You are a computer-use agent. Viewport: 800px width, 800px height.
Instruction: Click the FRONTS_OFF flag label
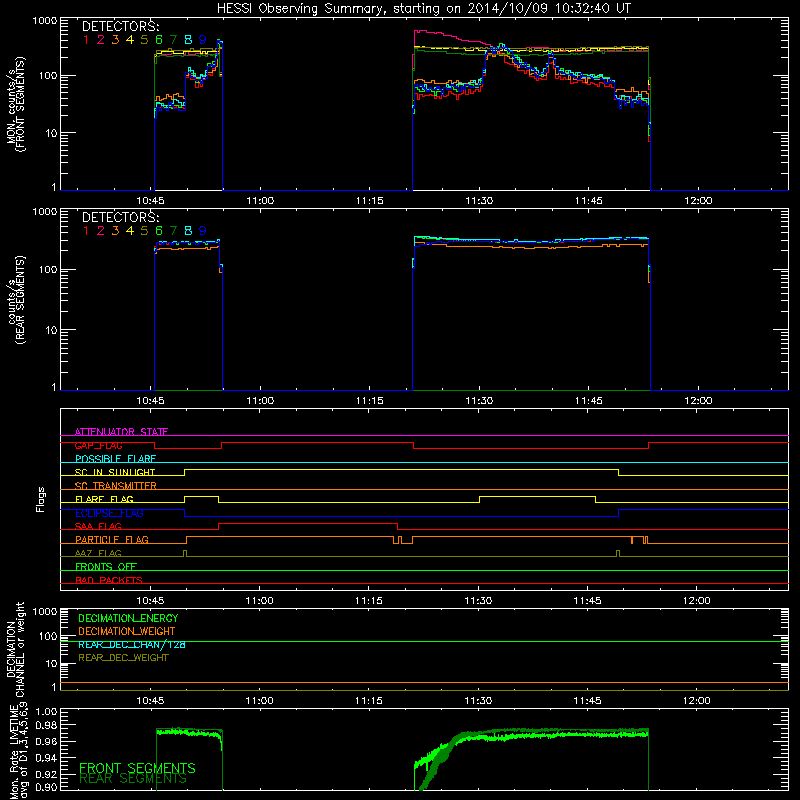106,567
